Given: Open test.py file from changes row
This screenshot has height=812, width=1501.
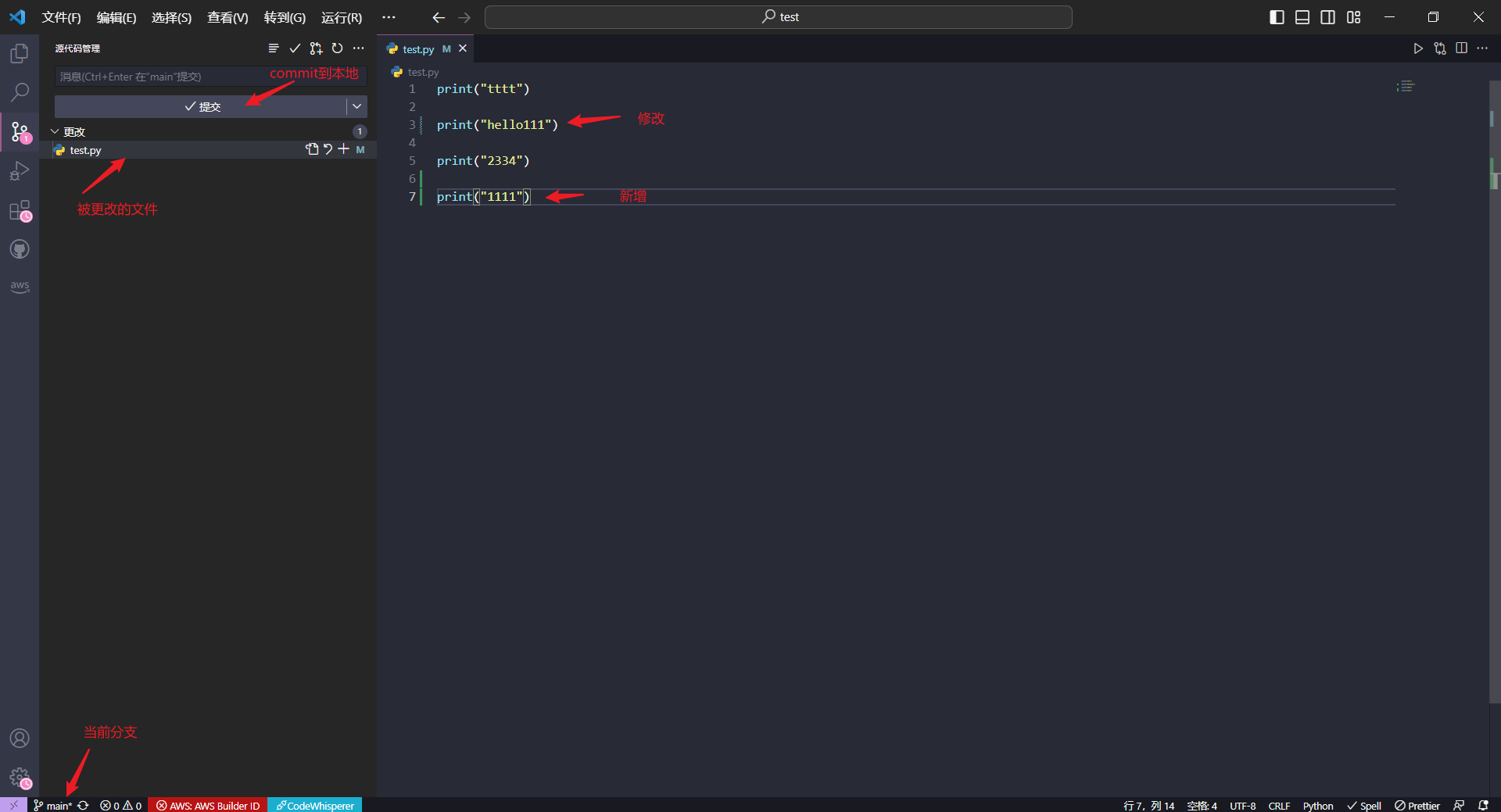Looking at the screenshot, I should (x=313, y=149).
